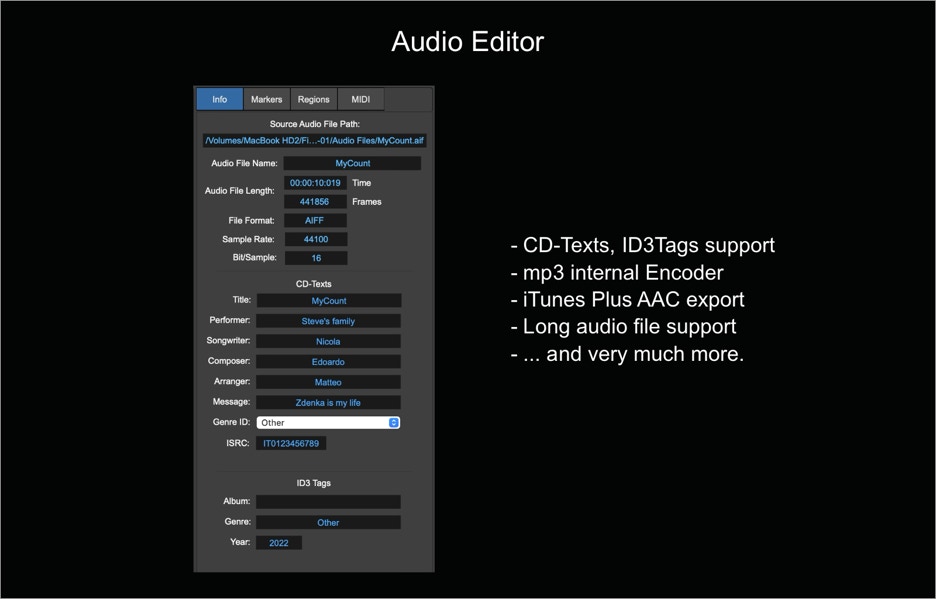Click the File Format field showing AIFF
The height and width of the screenshot is (599, 936).
point(315,221)
